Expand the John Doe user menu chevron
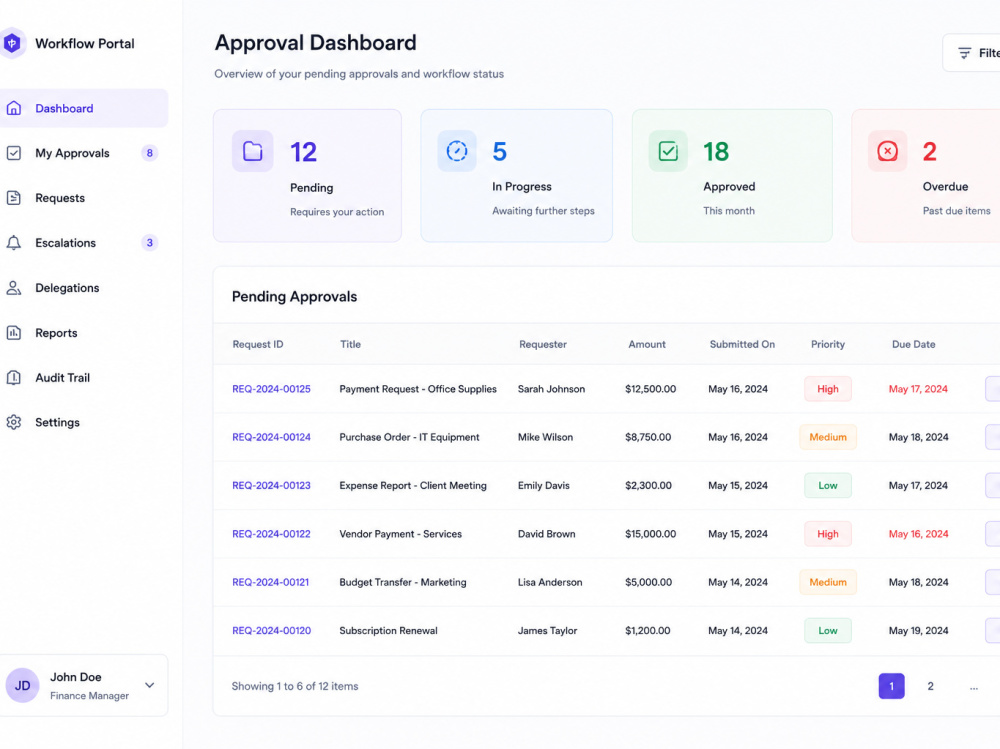The width and height of the screenshot is (1000, 749). [x=149, y=685]
